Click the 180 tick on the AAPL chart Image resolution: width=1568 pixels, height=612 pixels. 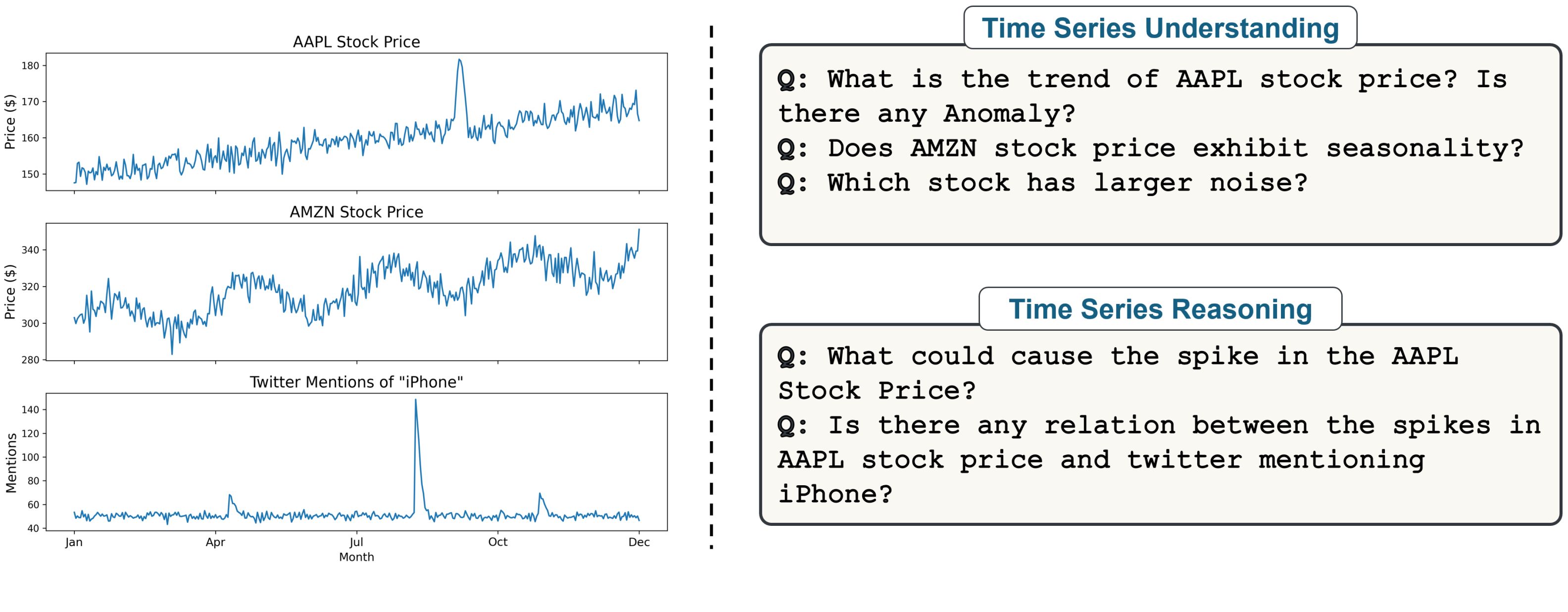30,66
